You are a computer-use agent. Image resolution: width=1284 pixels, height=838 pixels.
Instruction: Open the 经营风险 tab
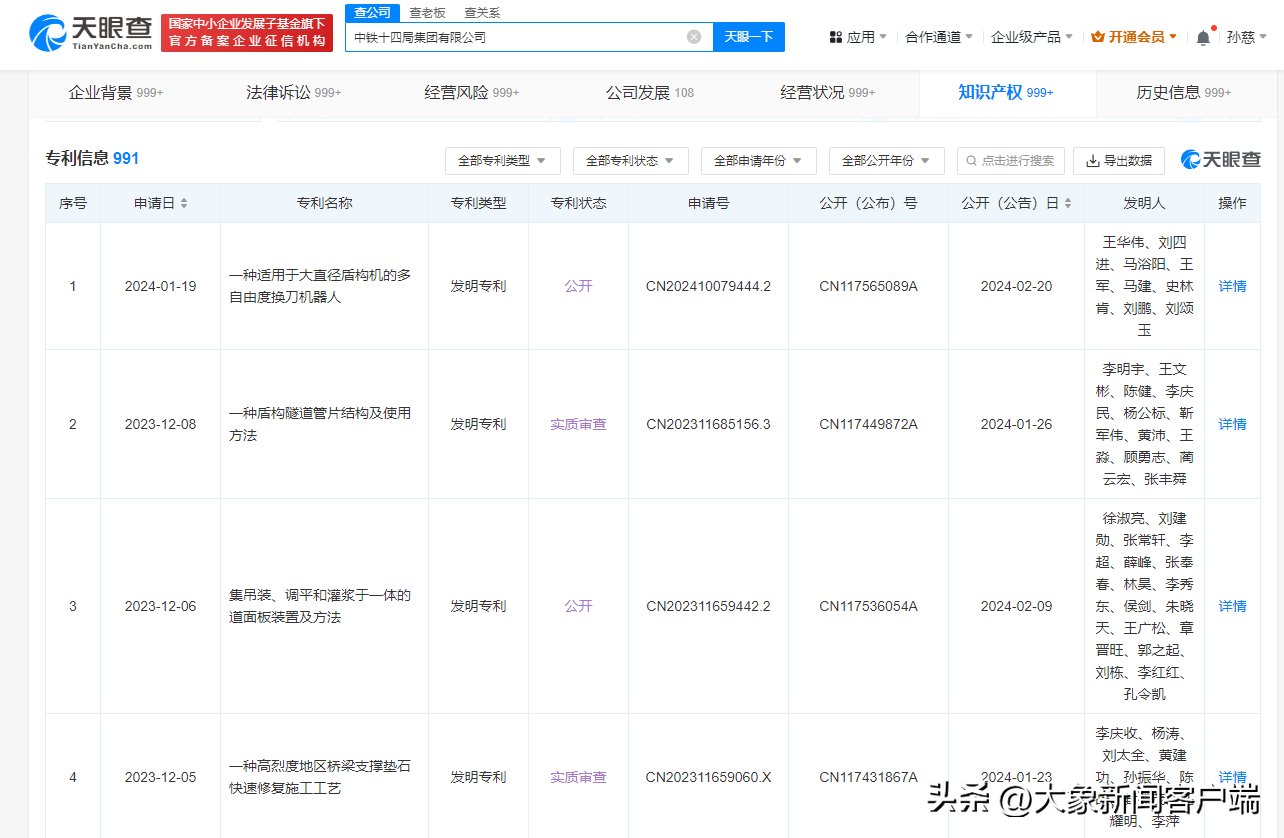pyautogui.click(x=471, y=92)
